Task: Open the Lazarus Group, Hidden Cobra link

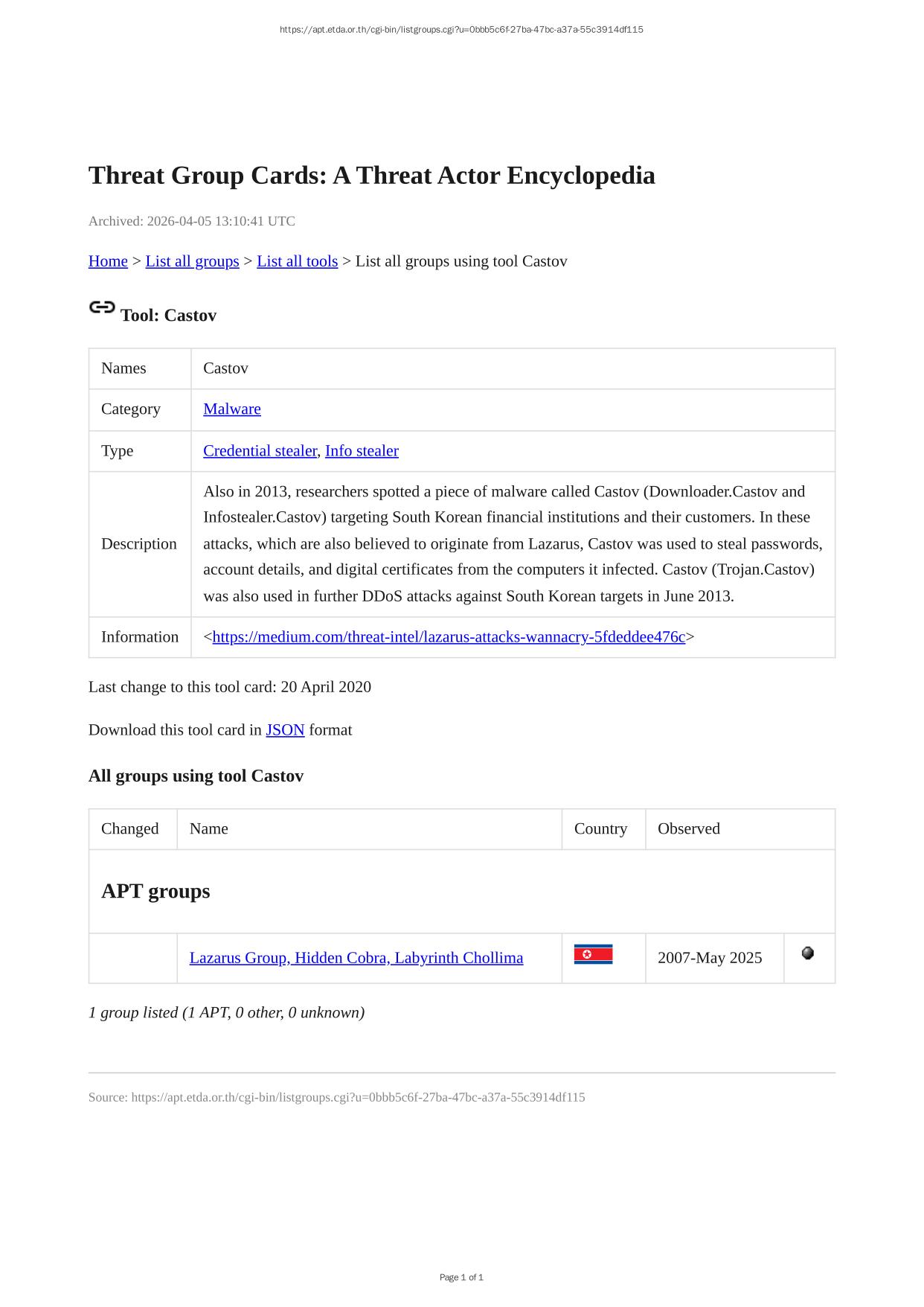Action: tap(356, 958)
